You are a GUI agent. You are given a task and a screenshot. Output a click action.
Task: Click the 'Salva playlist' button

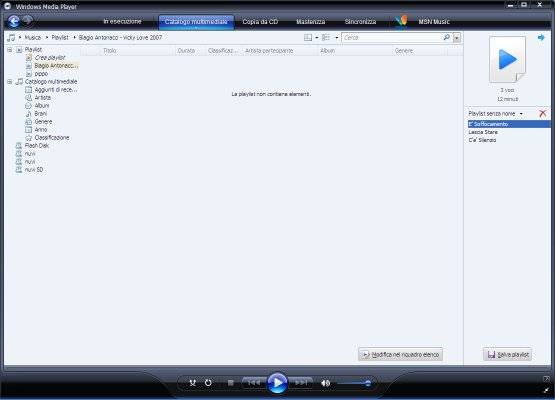[x=507, y=354]
